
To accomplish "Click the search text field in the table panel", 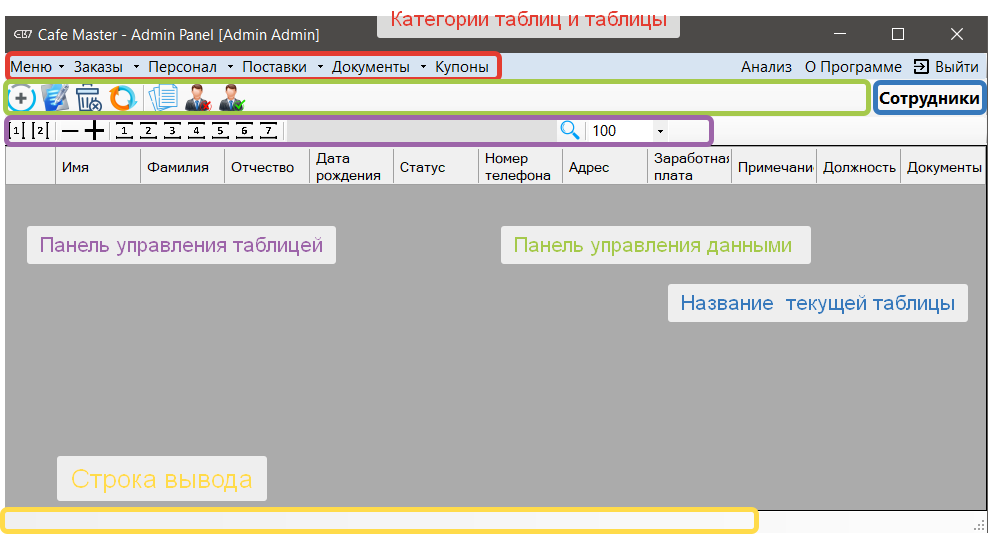I will coord(422,131).
